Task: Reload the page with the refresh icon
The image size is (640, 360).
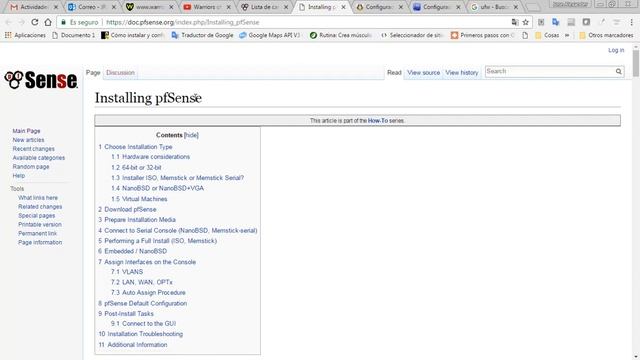Action: (35, 22)
